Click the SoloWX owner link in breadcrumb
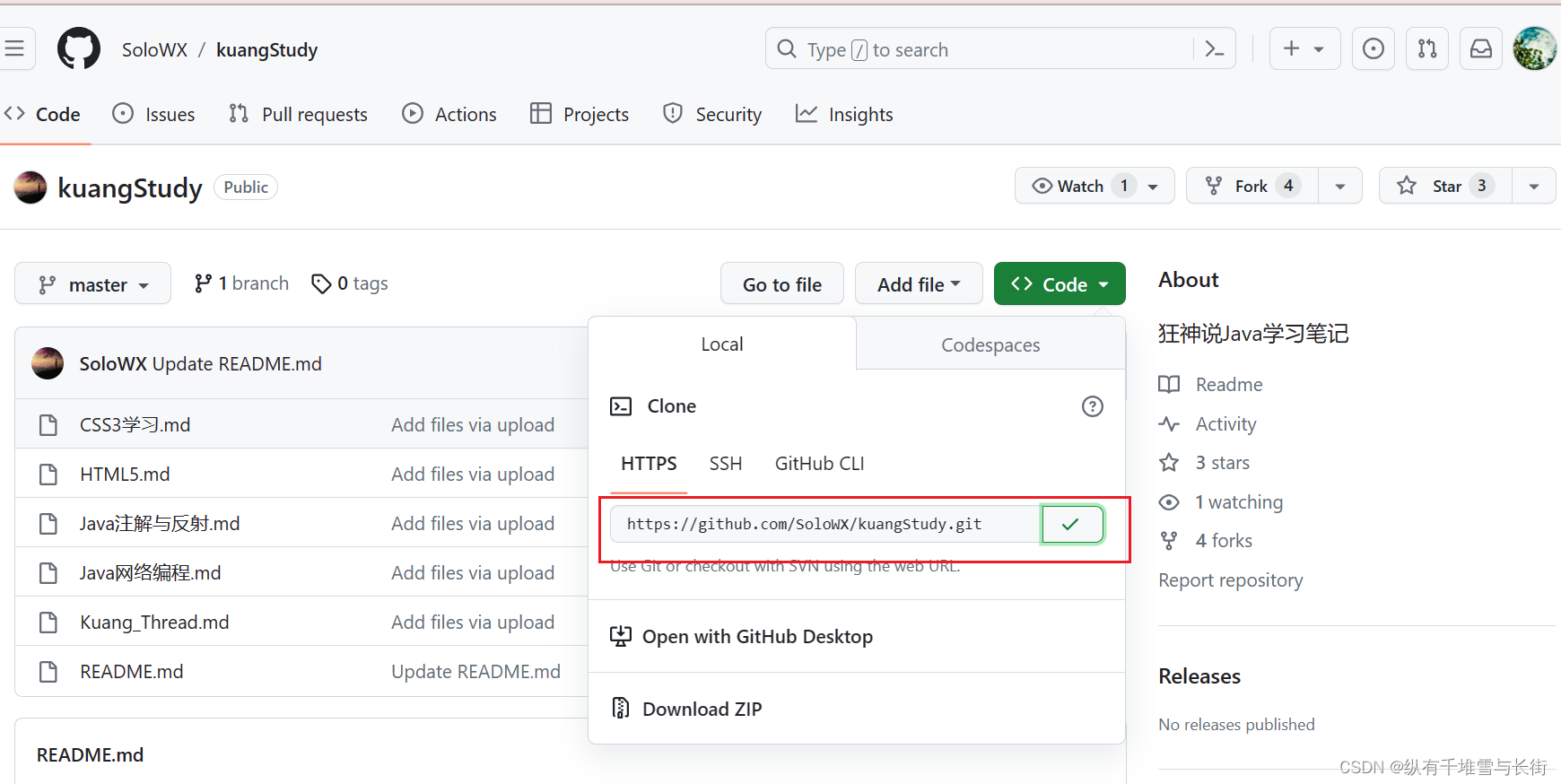This screenshot has height=784, width=1561. 154,50
